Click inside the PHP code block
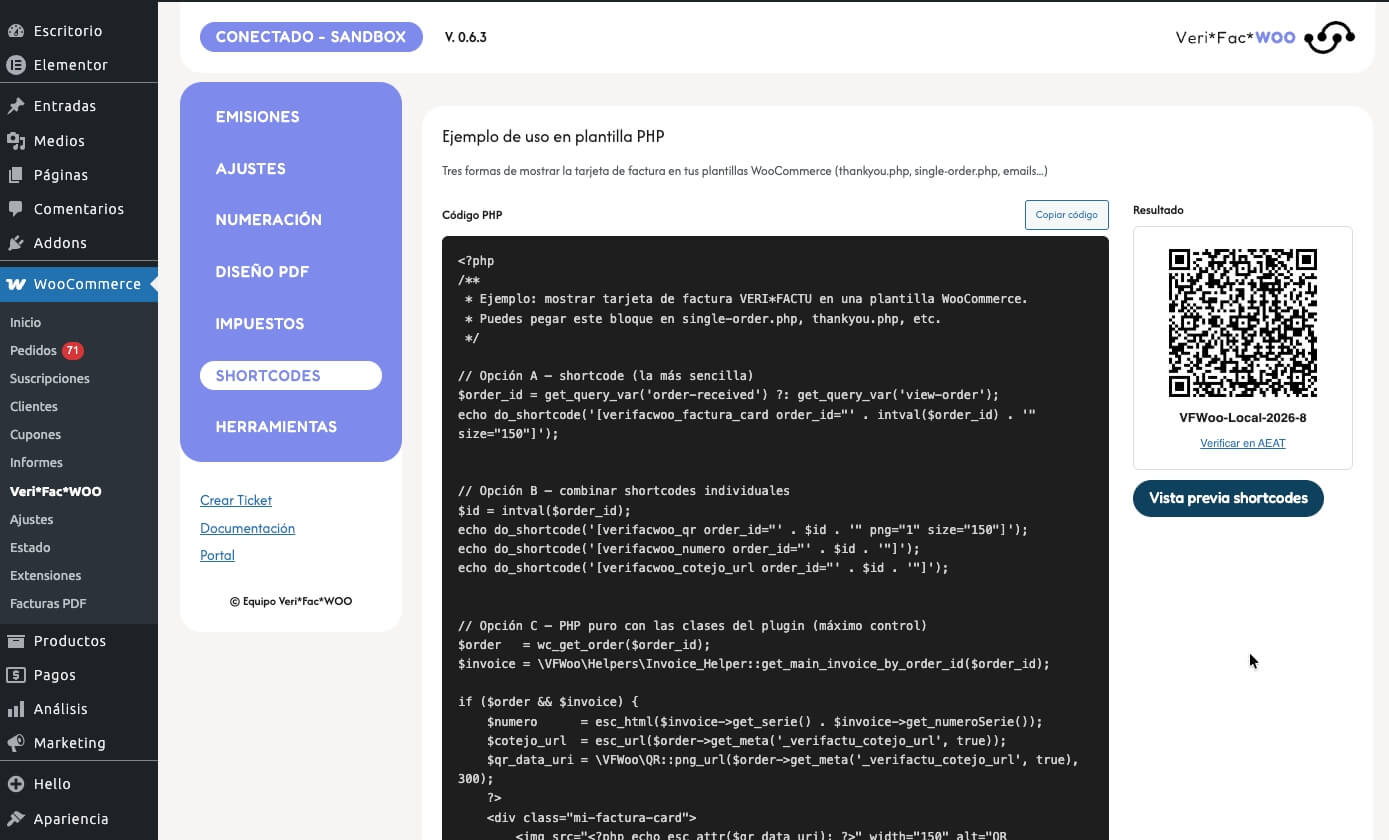The height and width of the screenshot is (840, 1389). tap(775, 538)
